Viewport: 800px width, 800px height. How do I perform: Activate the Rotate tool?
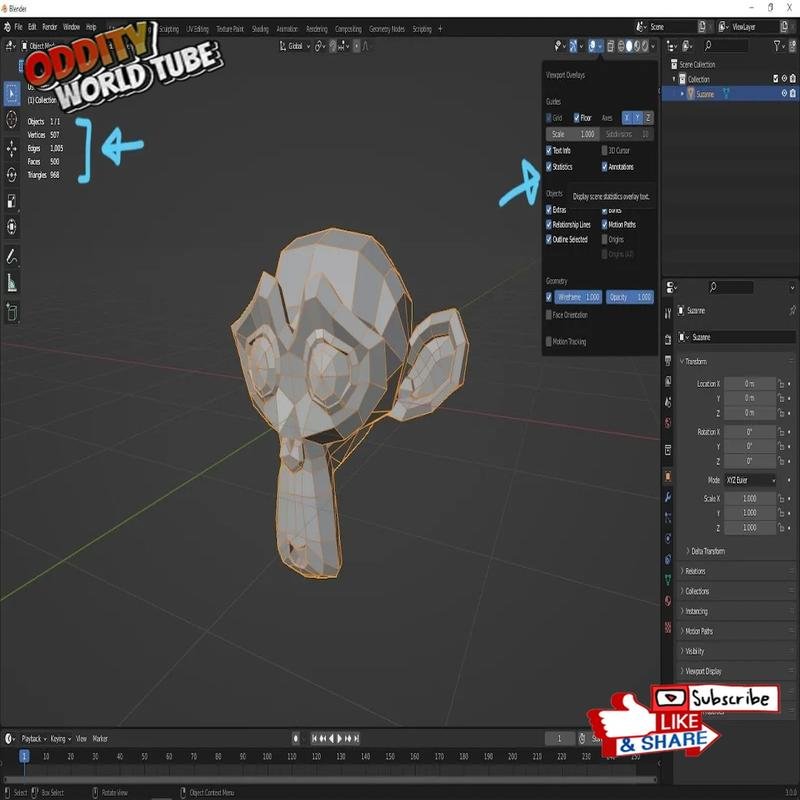click(12, 174)
